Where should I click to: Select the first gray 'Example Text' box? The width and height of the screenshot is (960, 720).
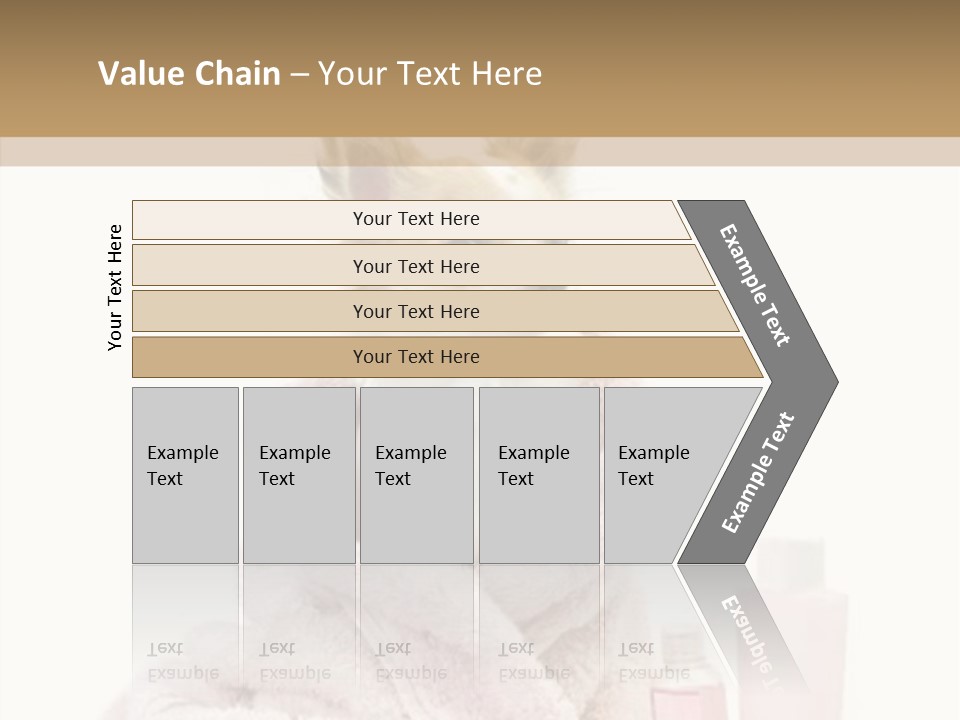pyautogui.click(x=186, y=475)
